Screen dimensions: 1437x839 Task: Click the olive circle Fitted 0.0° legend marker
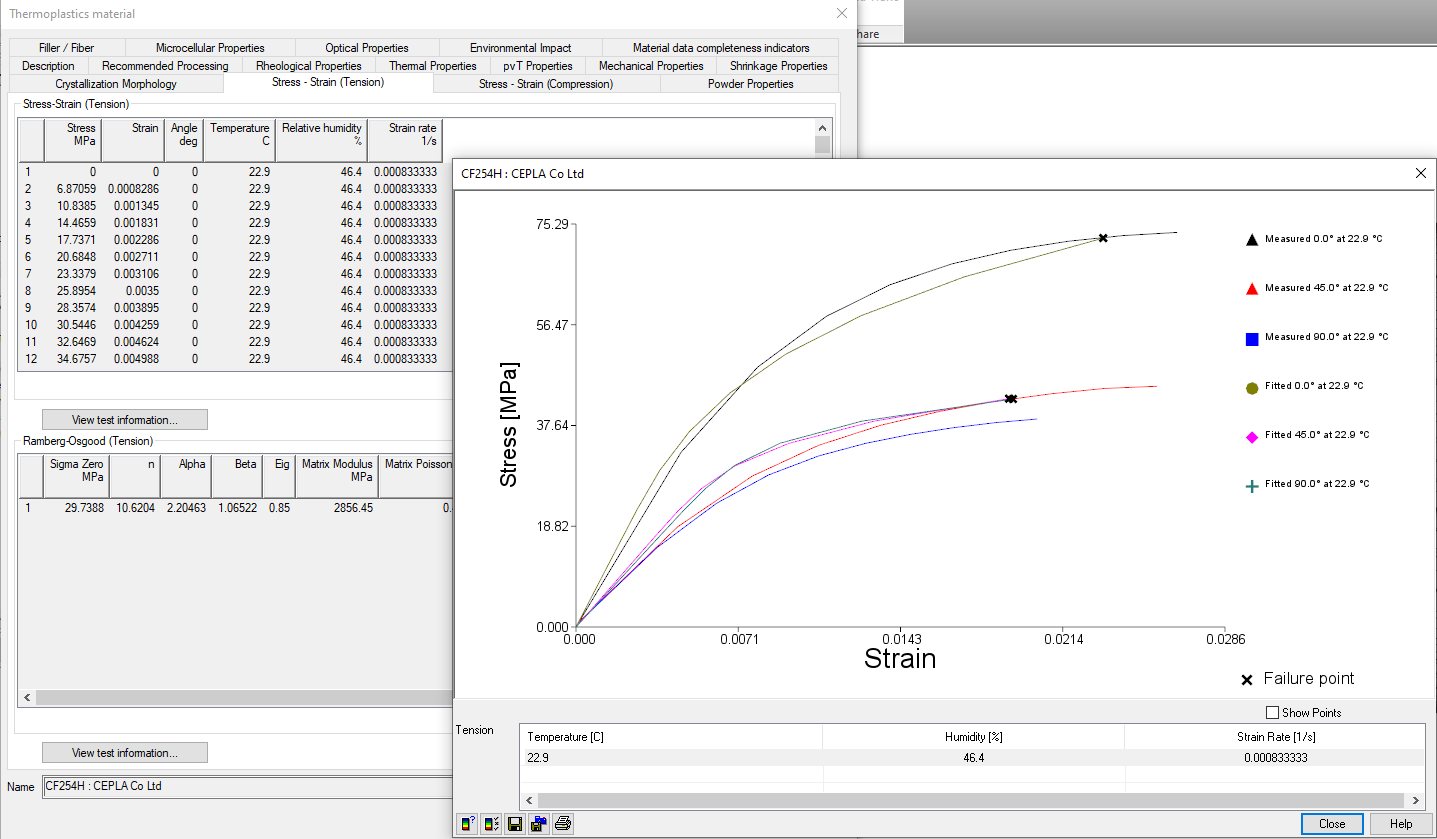(x=1251, y=387)
